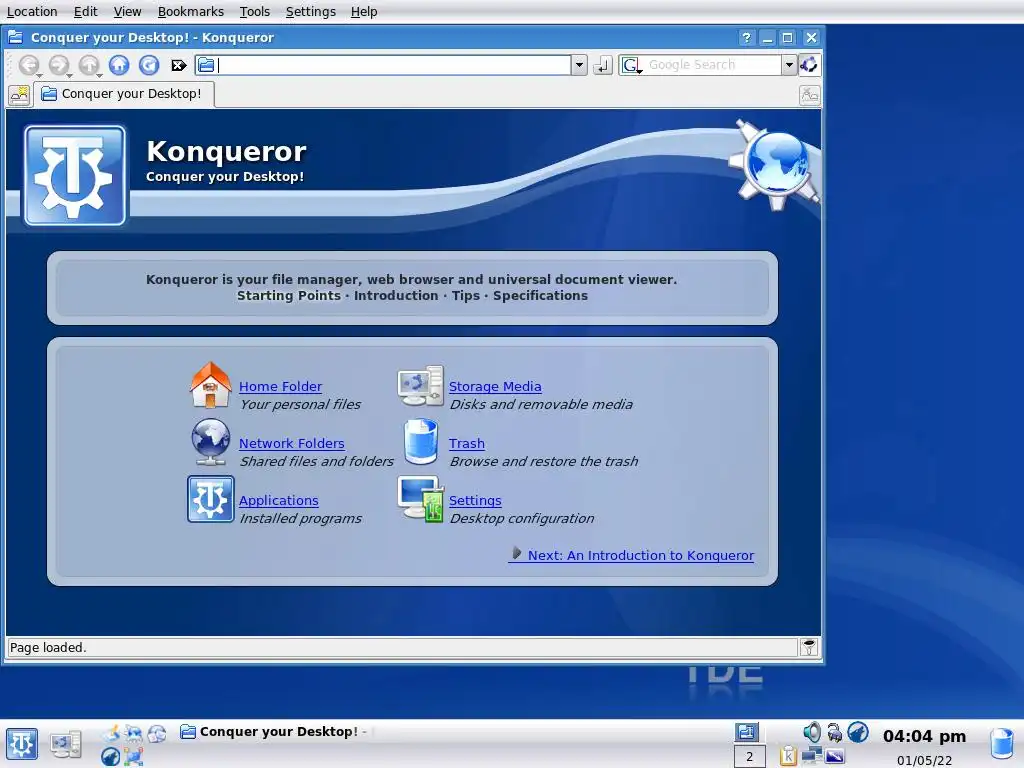The height and width of the screenshot is (768, 1024).
Task: Open the Location menu
Action: 32,12
